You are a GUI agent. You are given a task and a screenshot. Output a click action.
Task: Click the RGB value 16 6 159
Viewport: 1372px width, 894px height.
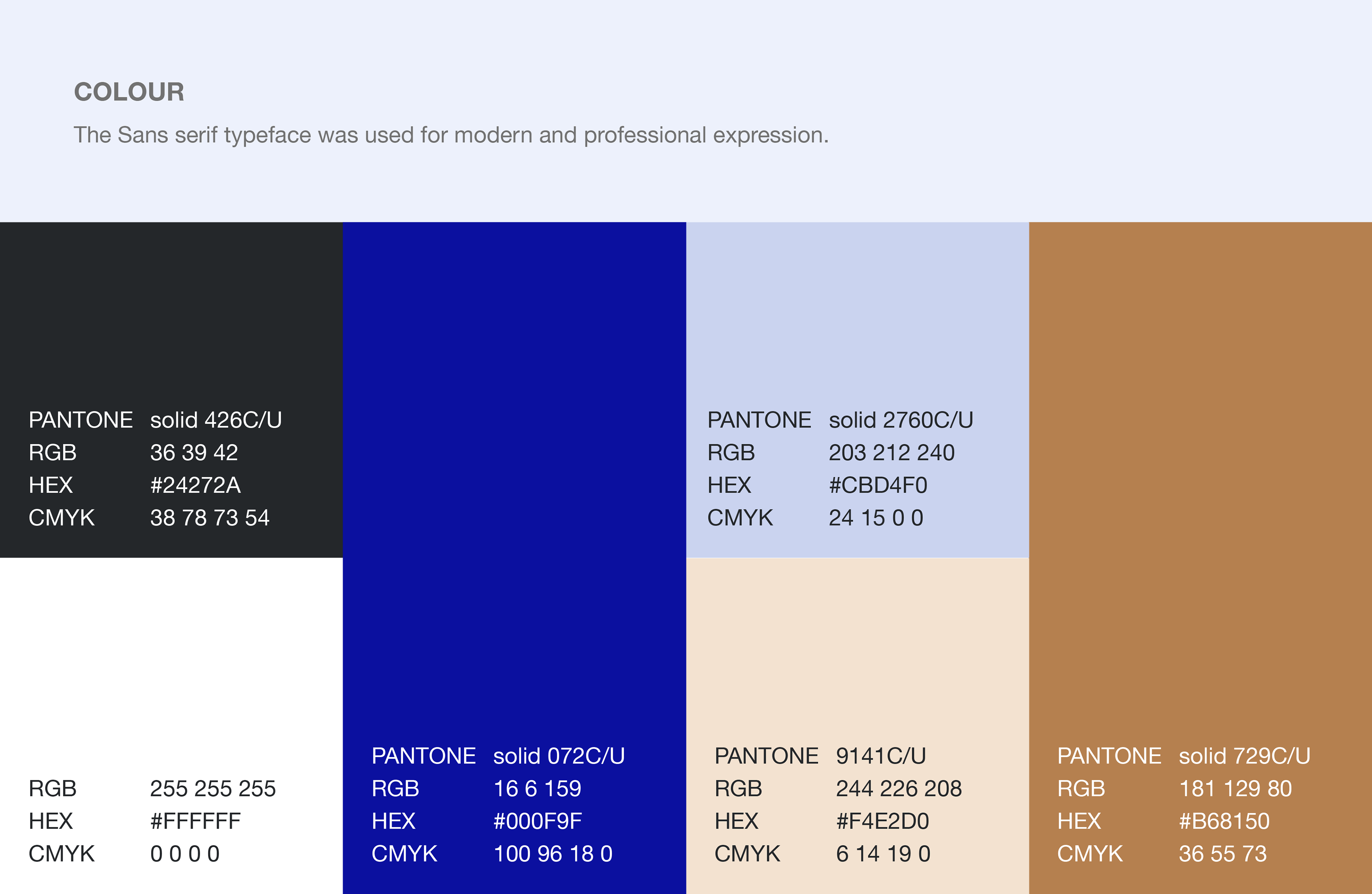pyautogui.click(x=537, y=789)
